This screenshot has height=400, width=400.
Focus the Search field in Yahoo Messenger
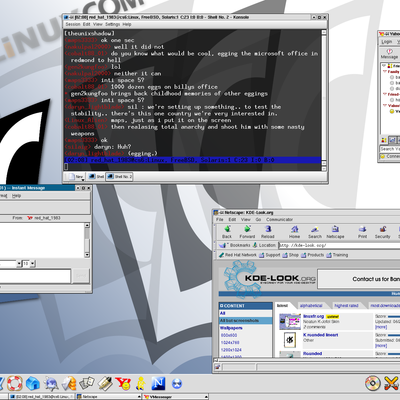(x=390, y=149)
